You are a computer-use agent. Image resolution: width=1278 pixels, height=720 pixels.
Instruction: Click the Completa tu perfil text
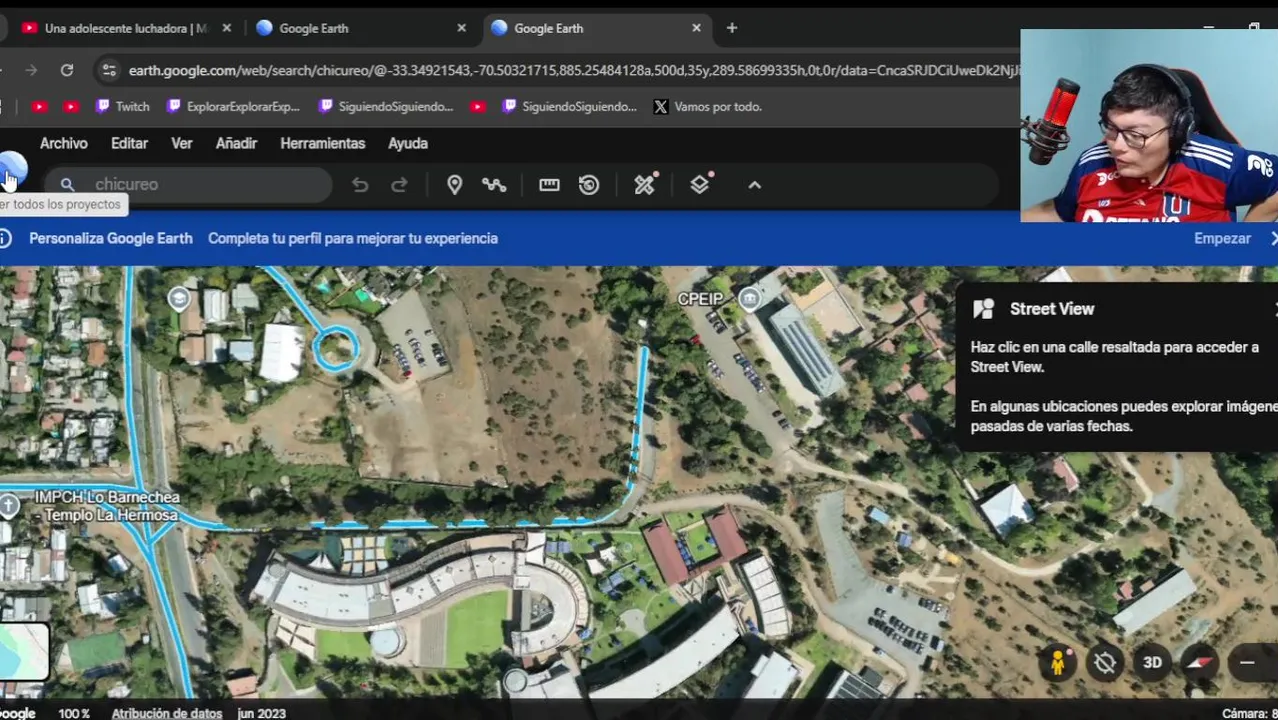click(353, 238)
